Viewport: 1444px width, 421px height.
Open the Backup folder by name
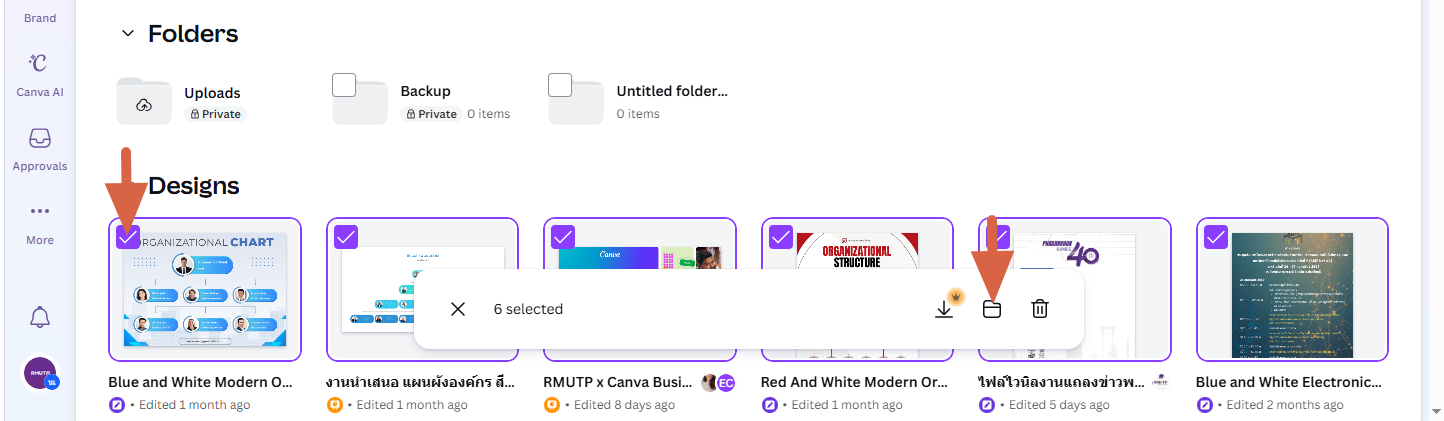[425, 91]
